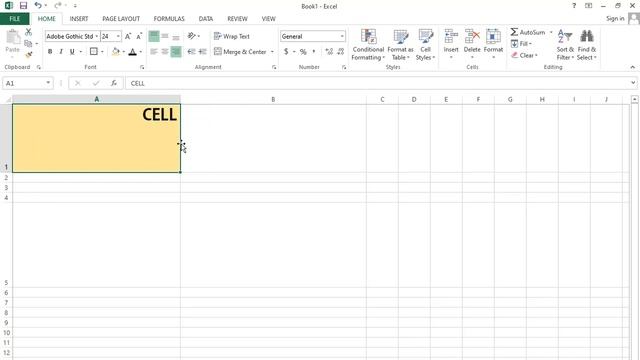Toggle Top Align for cell
Image resolution: width=640 pixels, height=360 pixels.
click(154, 36)
